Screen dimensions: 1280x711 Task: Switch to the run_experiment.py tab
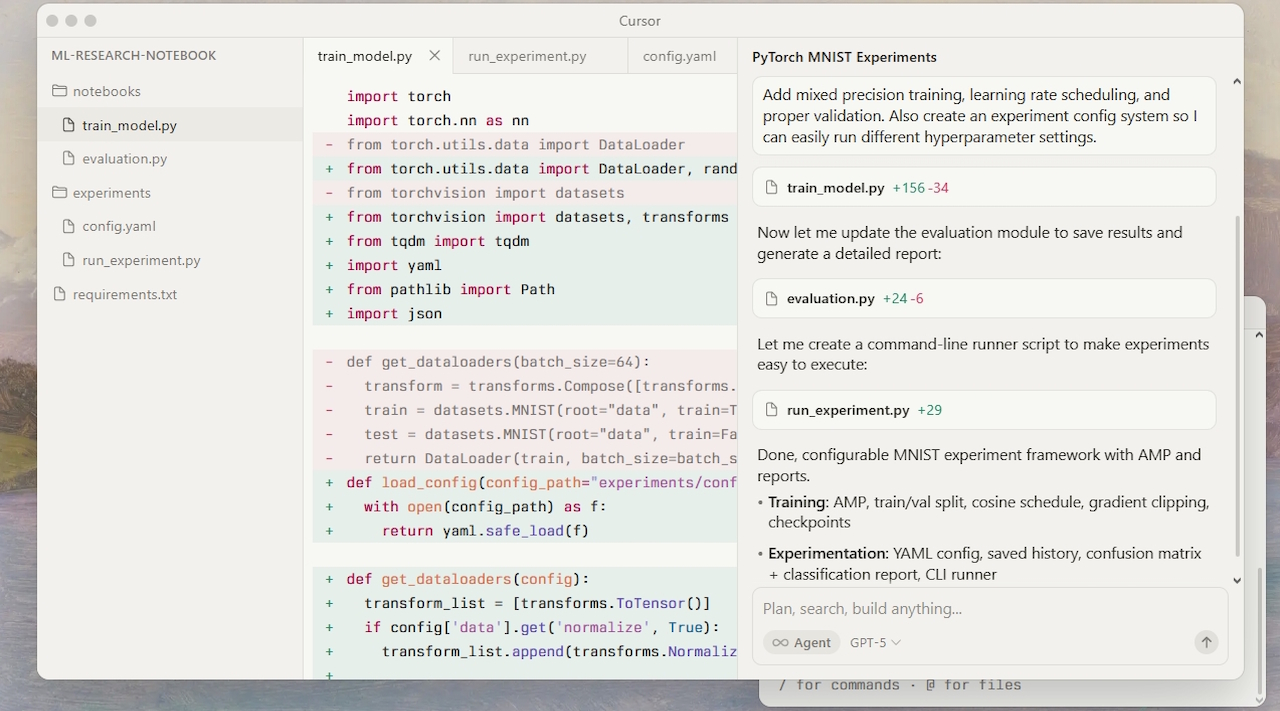(527, 56)
